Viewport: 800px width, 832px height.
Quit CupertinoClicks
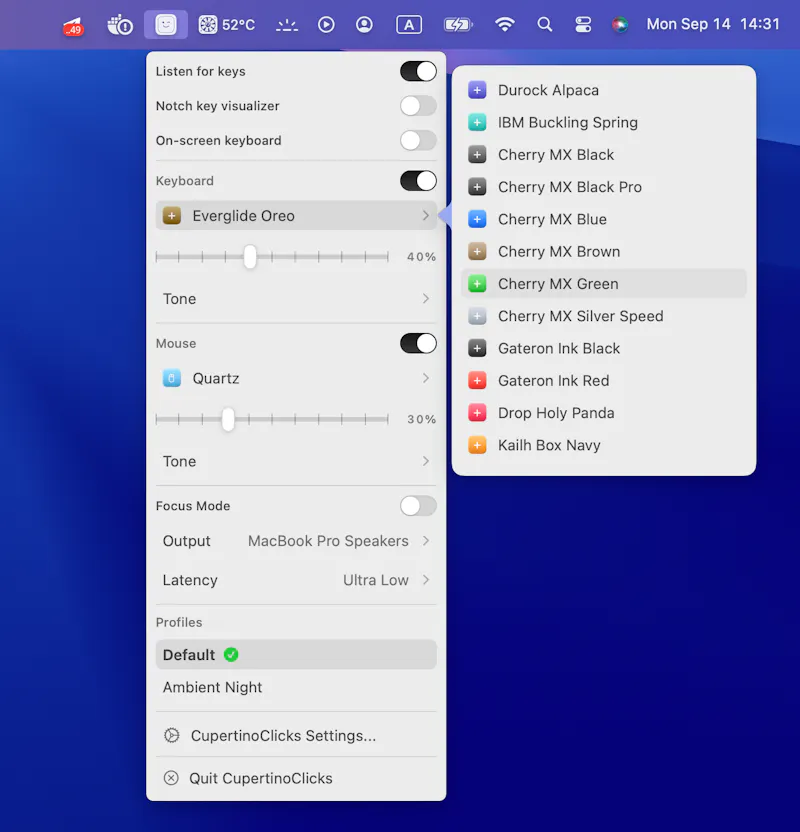point(296,778)
